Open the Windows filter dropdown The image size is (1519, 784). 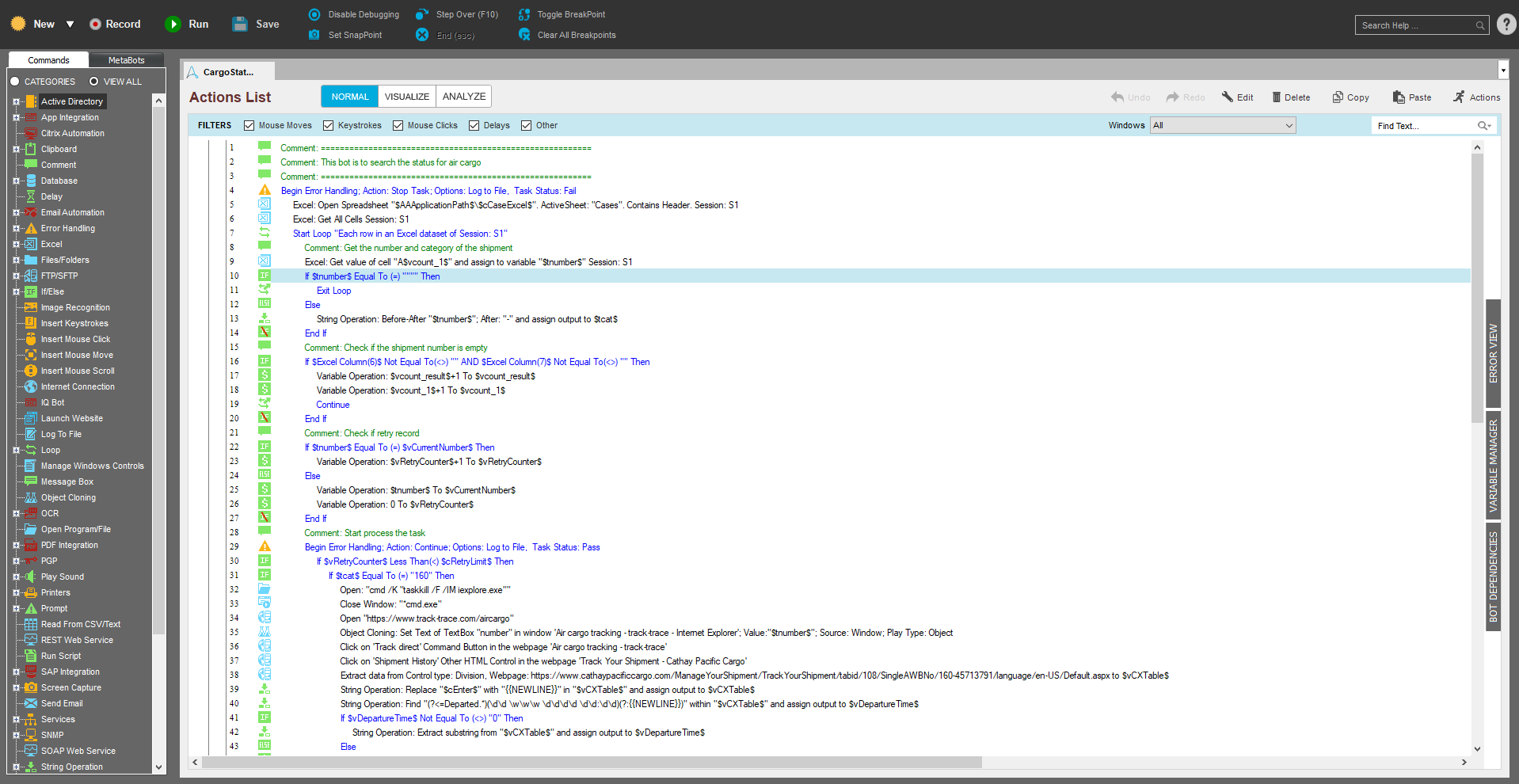[x=1223, y=125]
